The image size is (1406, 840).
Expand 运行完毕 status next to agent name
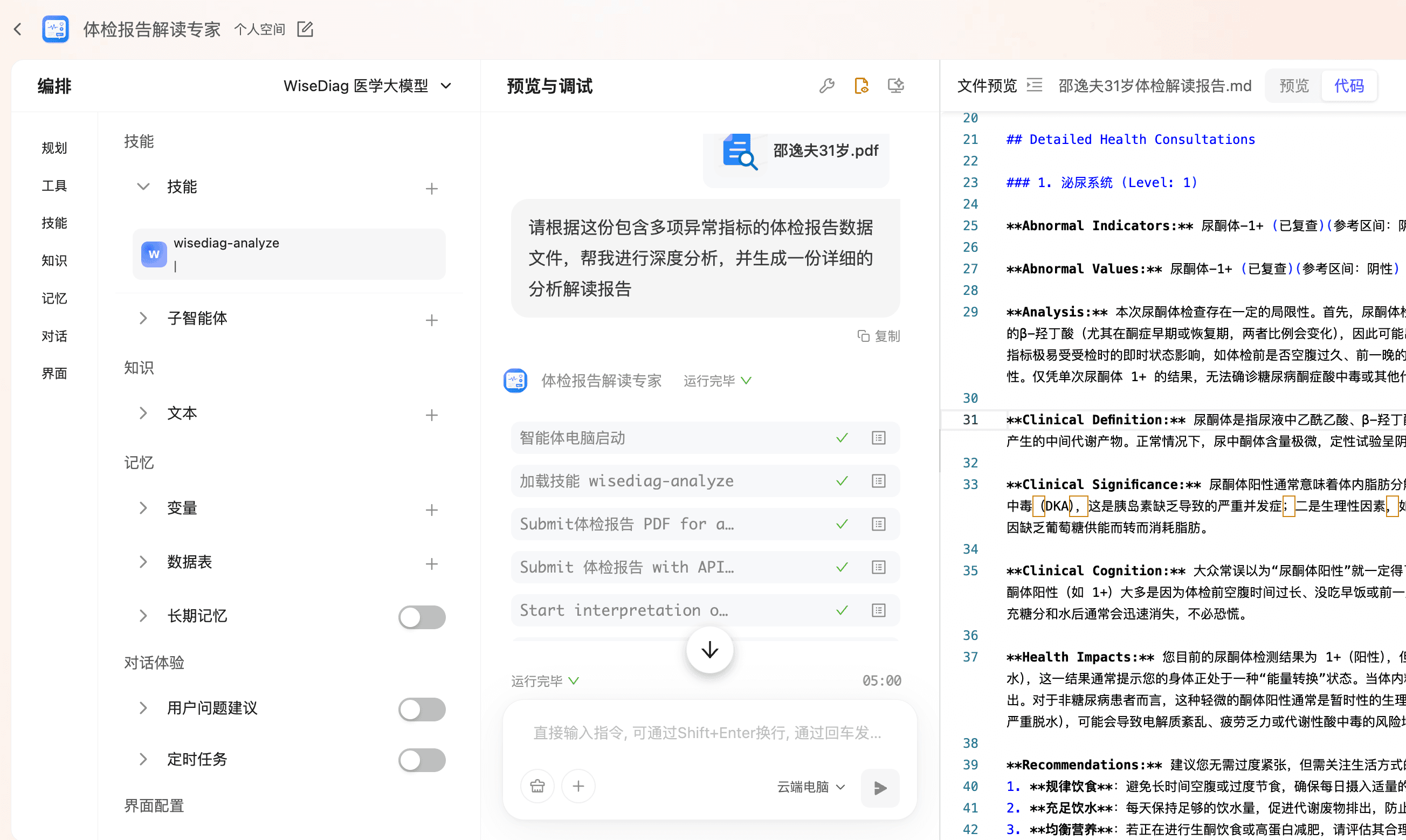pos(717,381)
